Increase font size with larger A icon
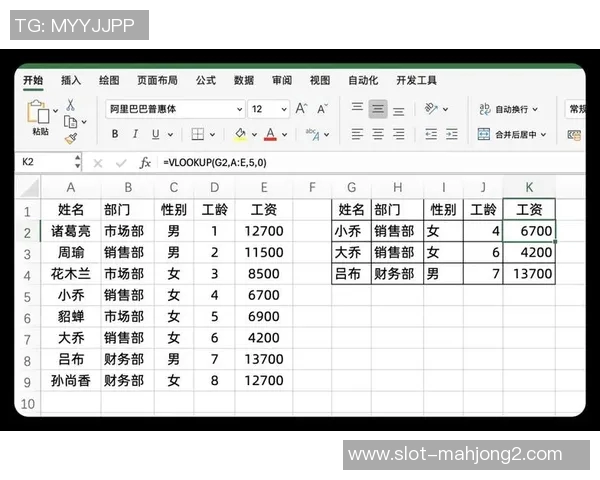This screenshot has height=480, width=600. pos(301,109)
